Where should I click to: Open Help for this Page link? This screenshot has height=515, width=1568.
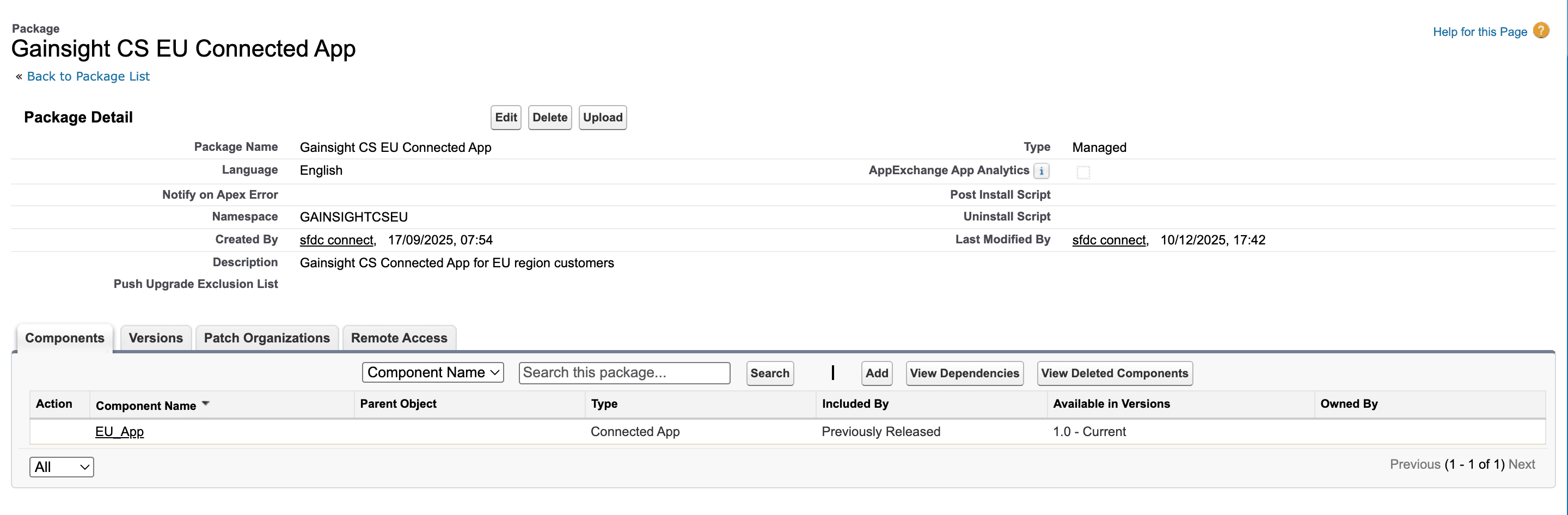click(1480, 32)
